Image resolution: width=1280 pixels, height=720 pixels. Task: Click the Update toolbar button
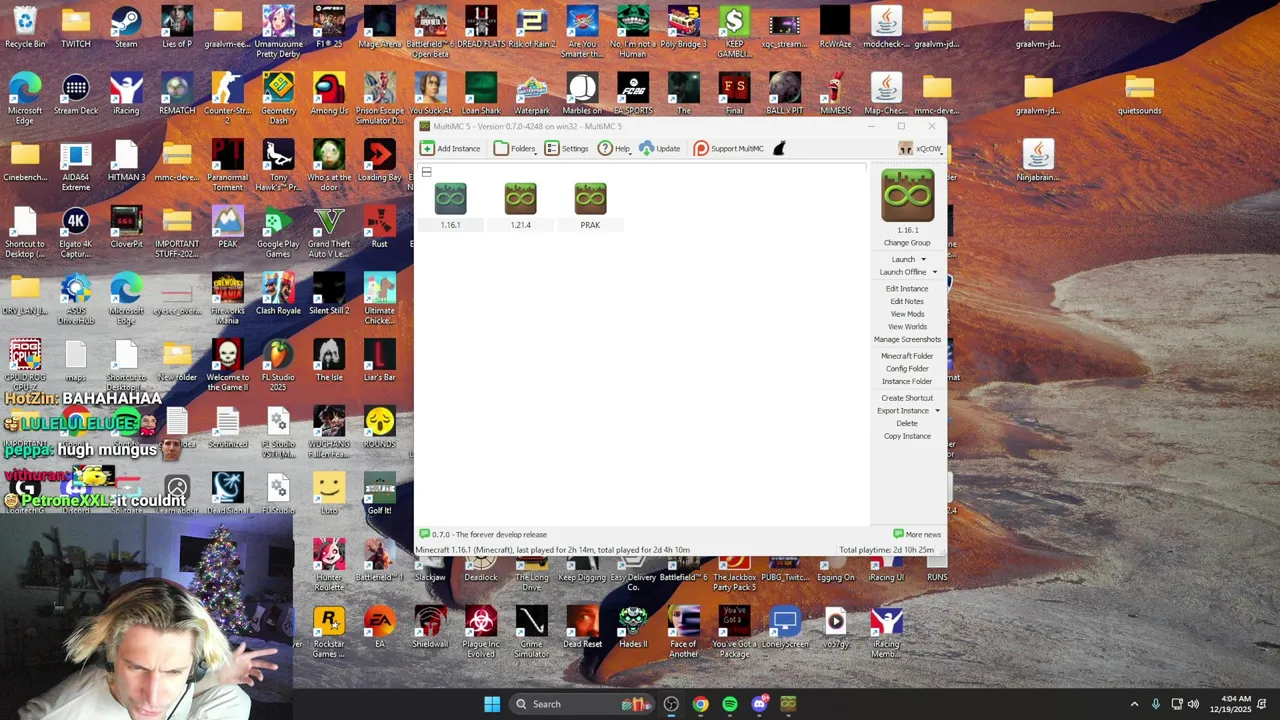660,148
